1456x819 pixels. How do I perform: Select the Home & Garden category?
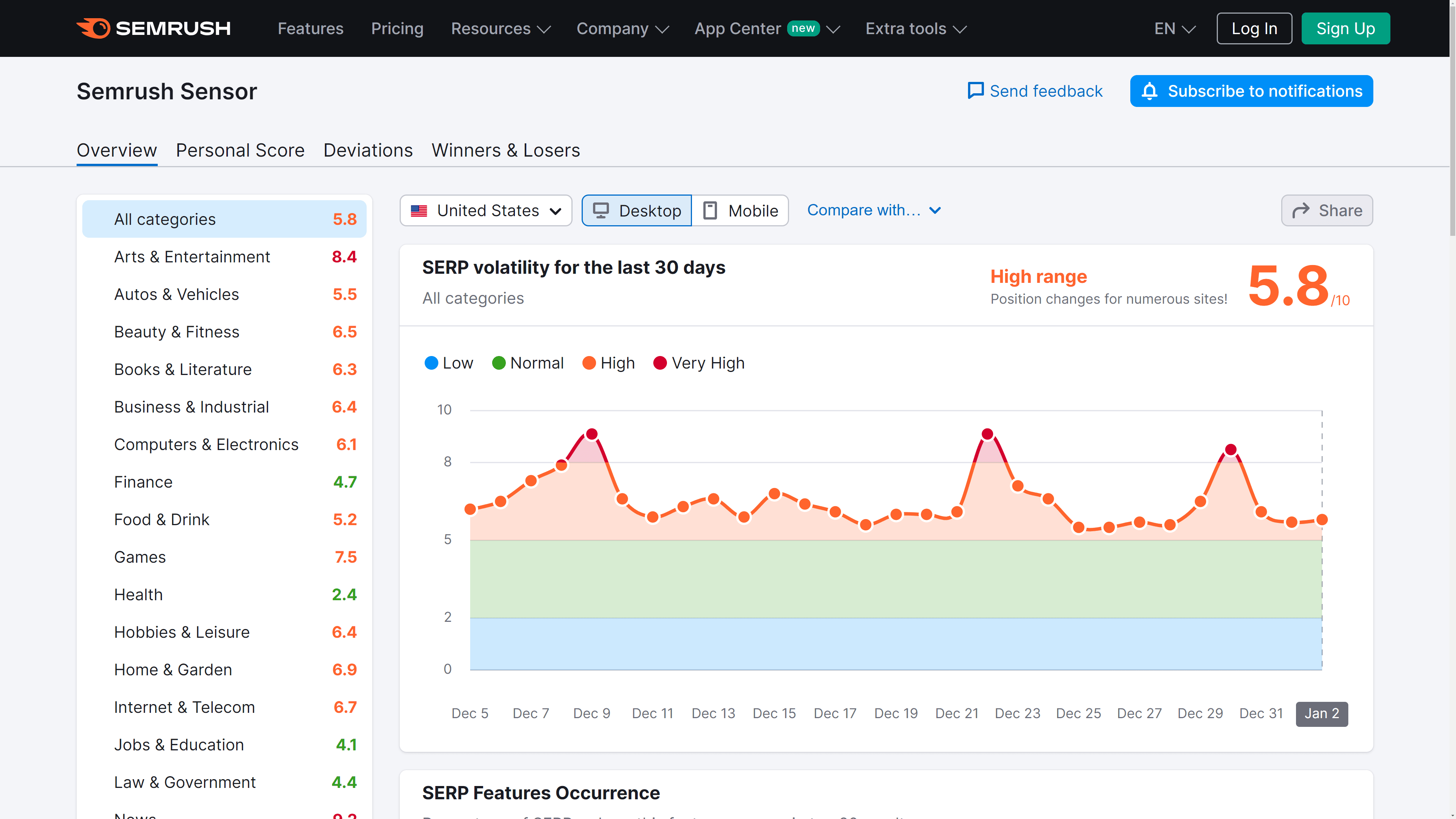pos(224,670)
